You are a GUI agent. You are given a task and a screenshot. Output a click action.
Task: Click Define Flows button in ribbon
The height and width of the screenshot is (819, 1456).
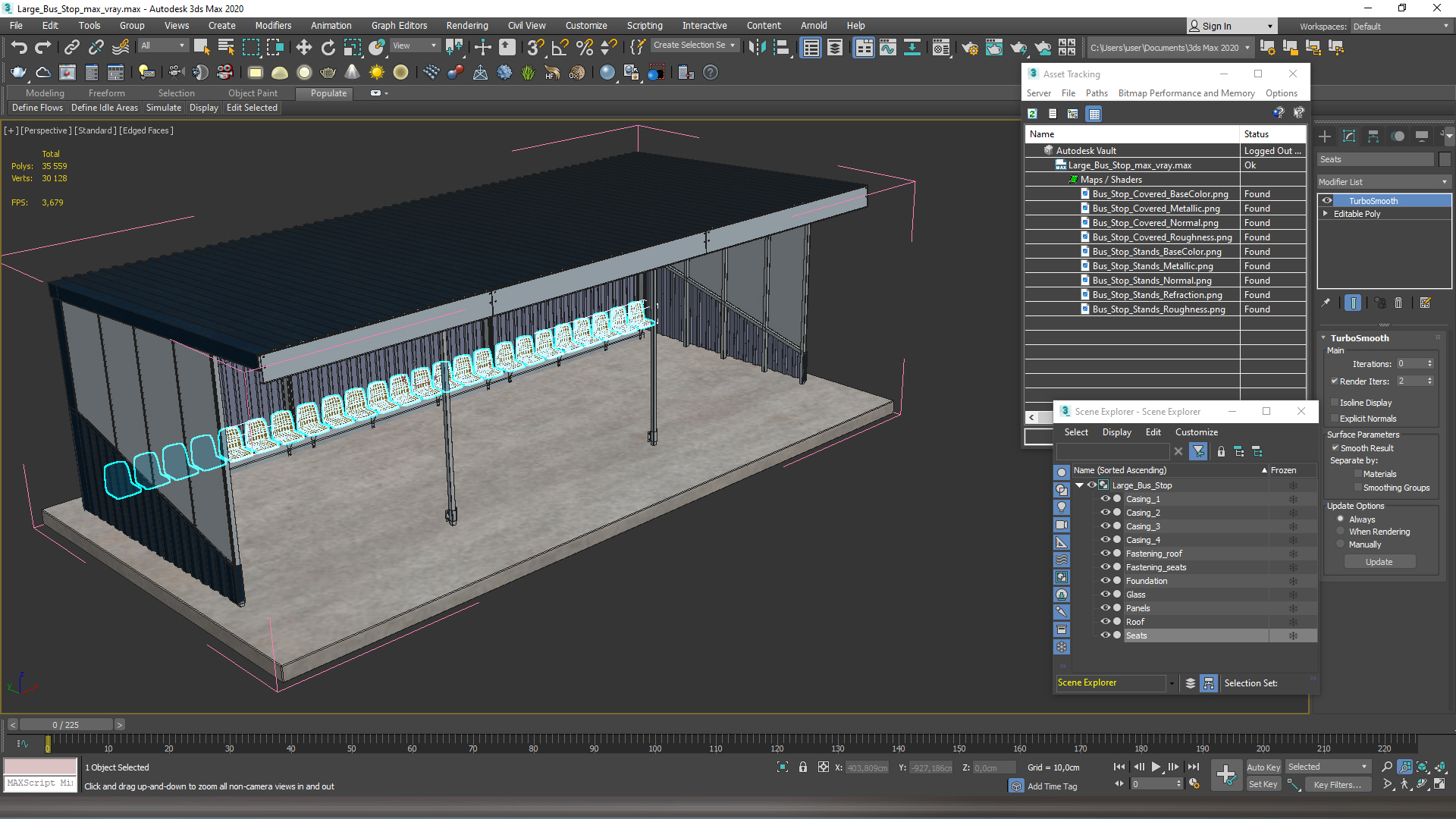pos(38,108)
